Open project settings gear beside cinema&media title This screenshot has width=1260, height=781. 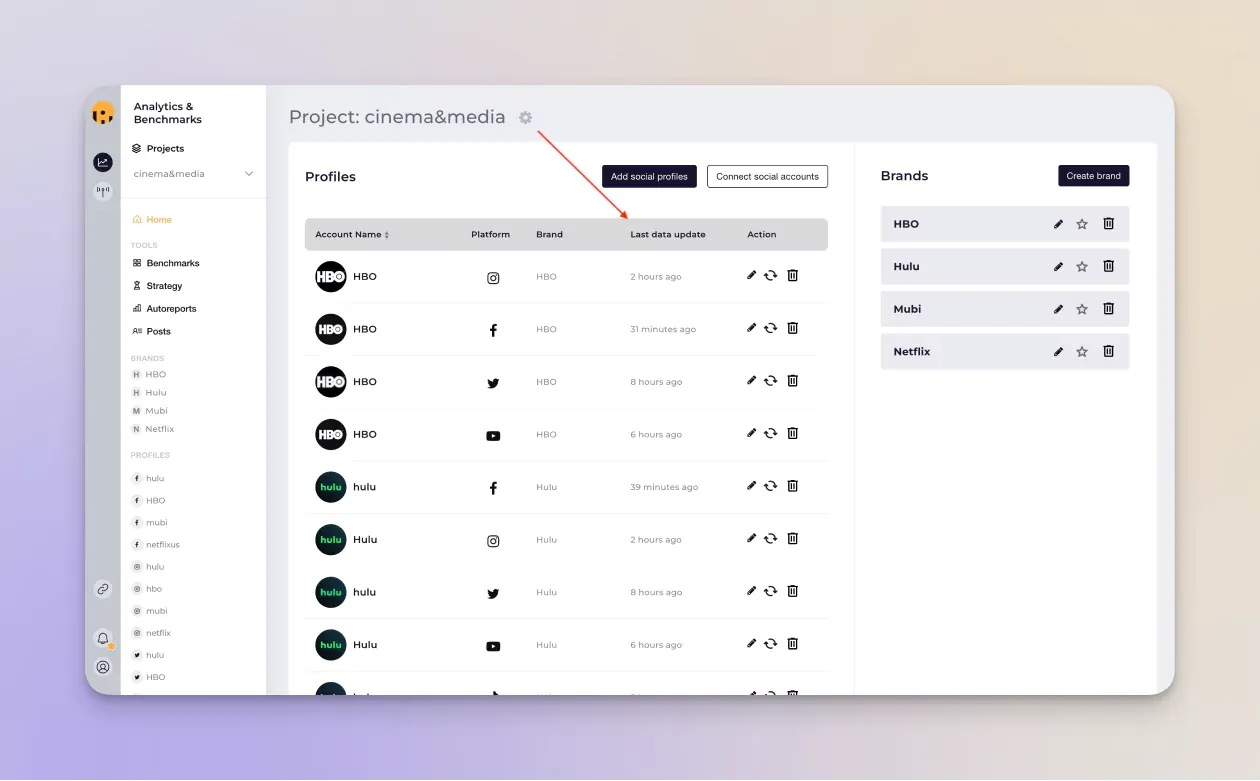pos(526,118)
